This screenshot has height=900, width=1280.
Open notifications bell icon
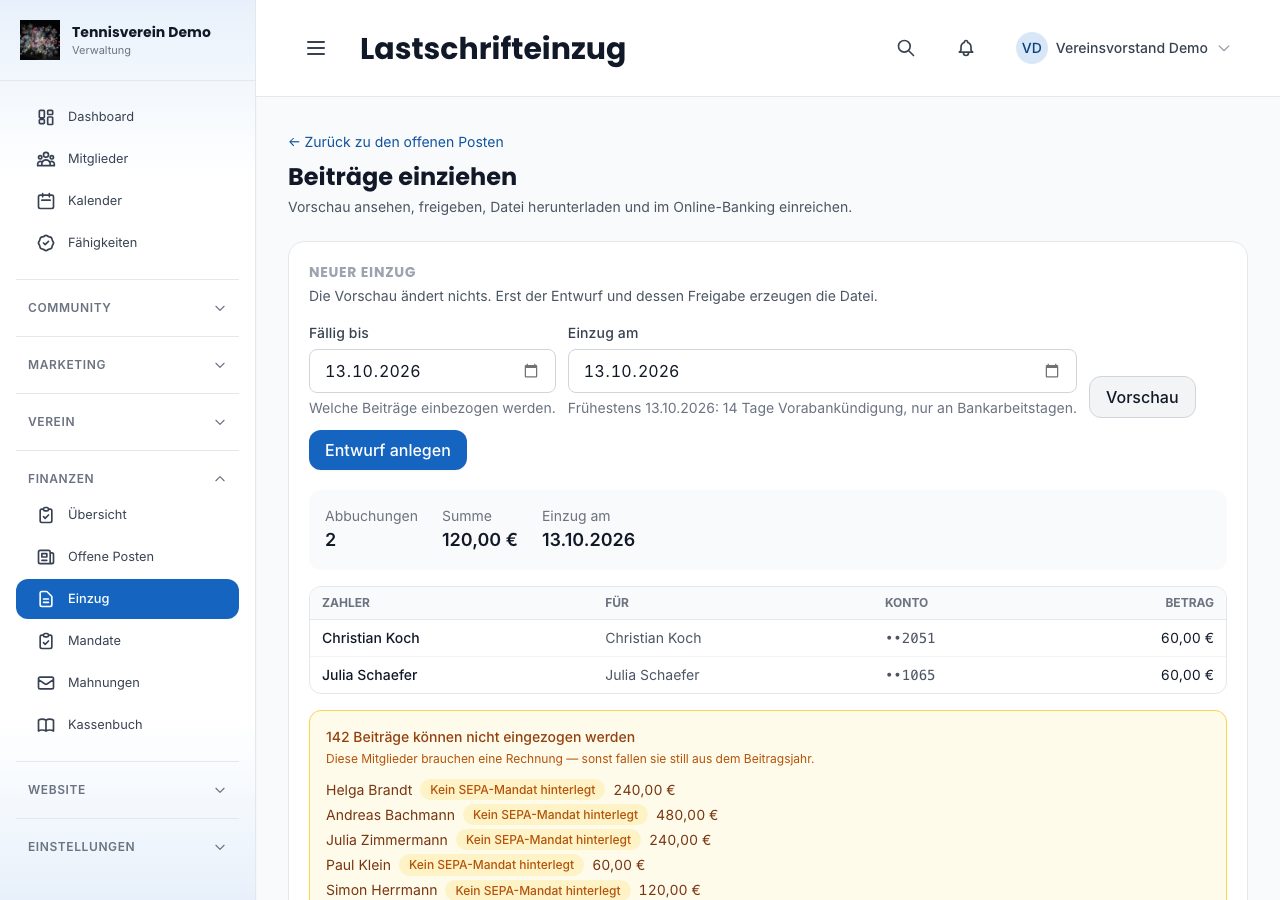coord(966,48)
